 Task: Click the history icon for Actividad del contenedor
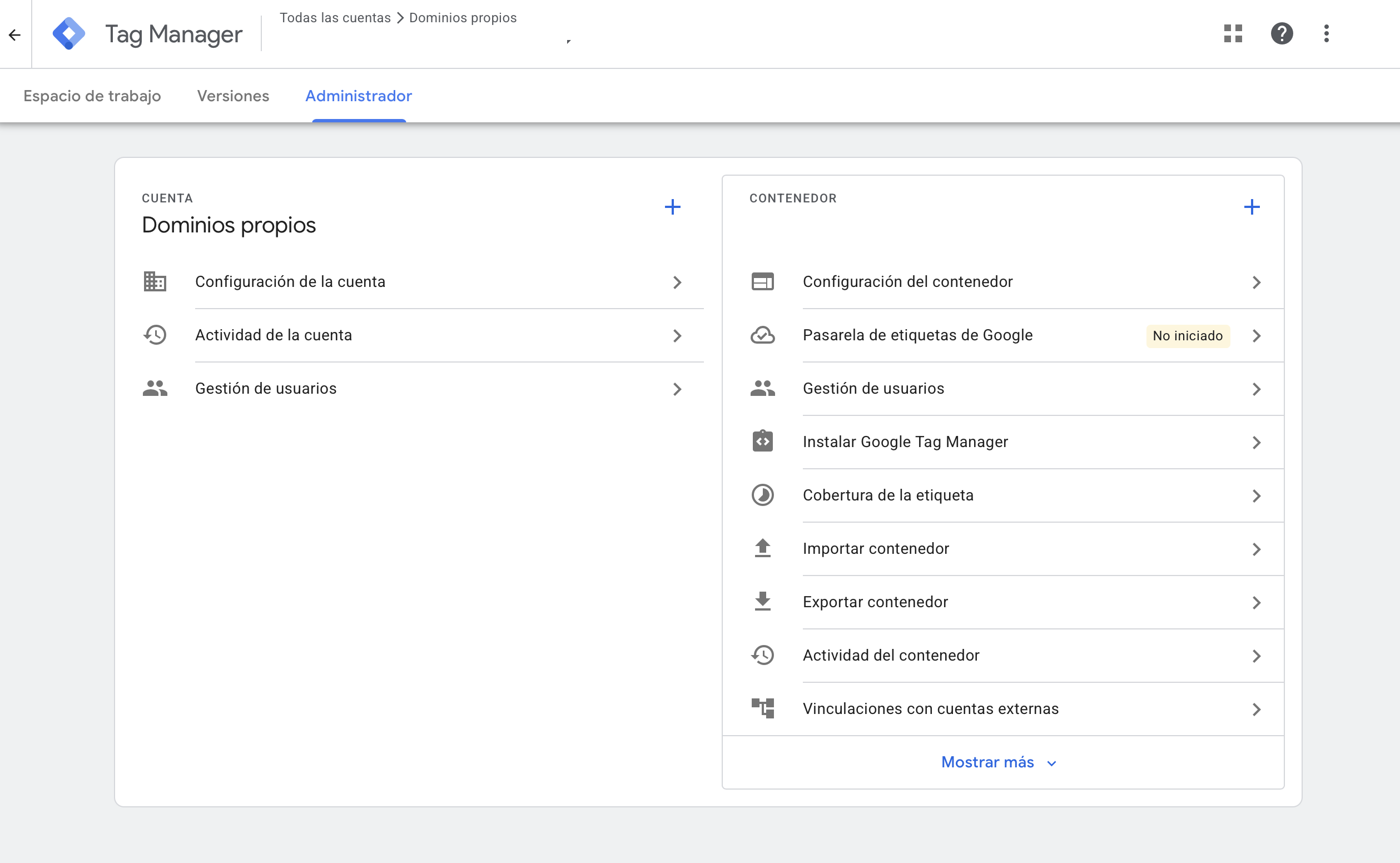click(762, 655)
